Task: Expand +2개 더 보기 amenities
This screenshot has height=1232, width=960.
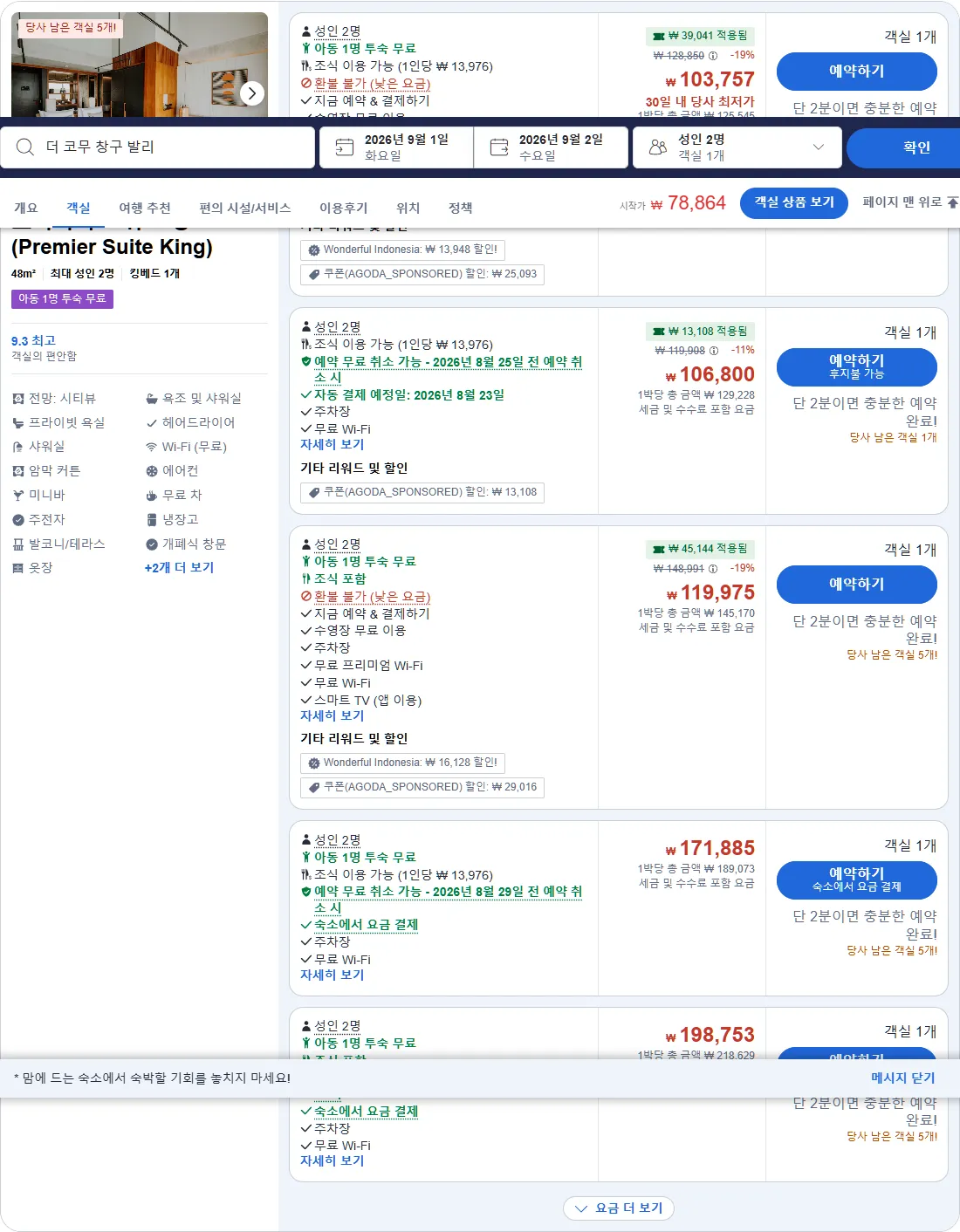Action: (x=179, y=568)
